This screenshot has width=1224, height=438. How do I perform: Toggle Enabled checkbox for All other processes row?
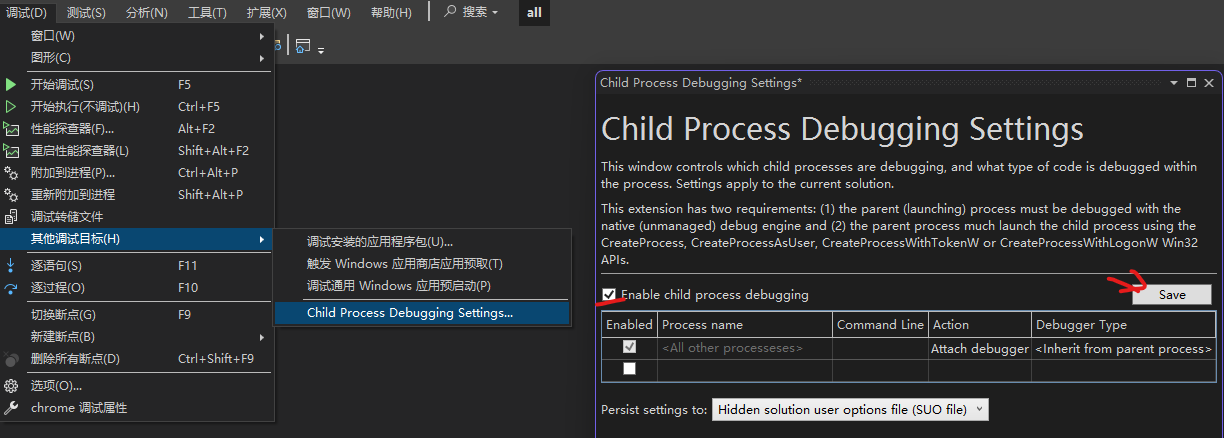pyautogui.click(x=629, y=348)
